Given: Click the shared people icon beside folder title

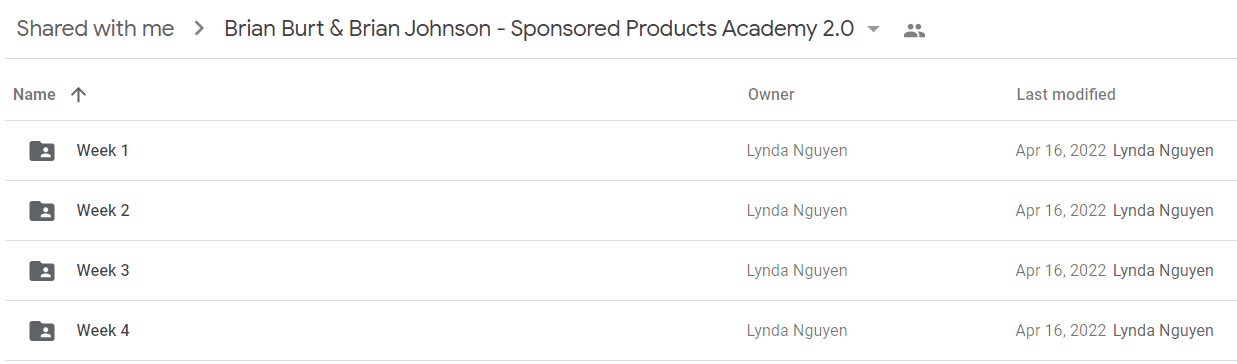Looking at the screenshot, I should tap(914, 30).
